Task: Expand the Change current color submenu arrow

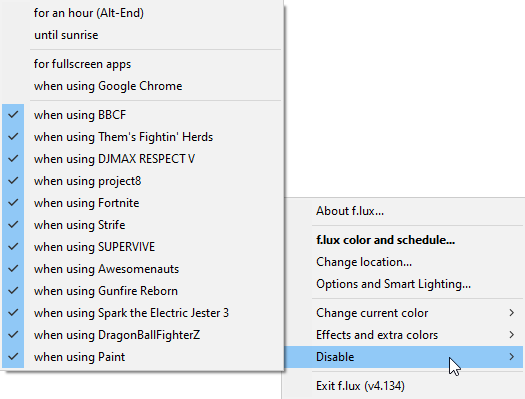Action: tap(511, 313)
